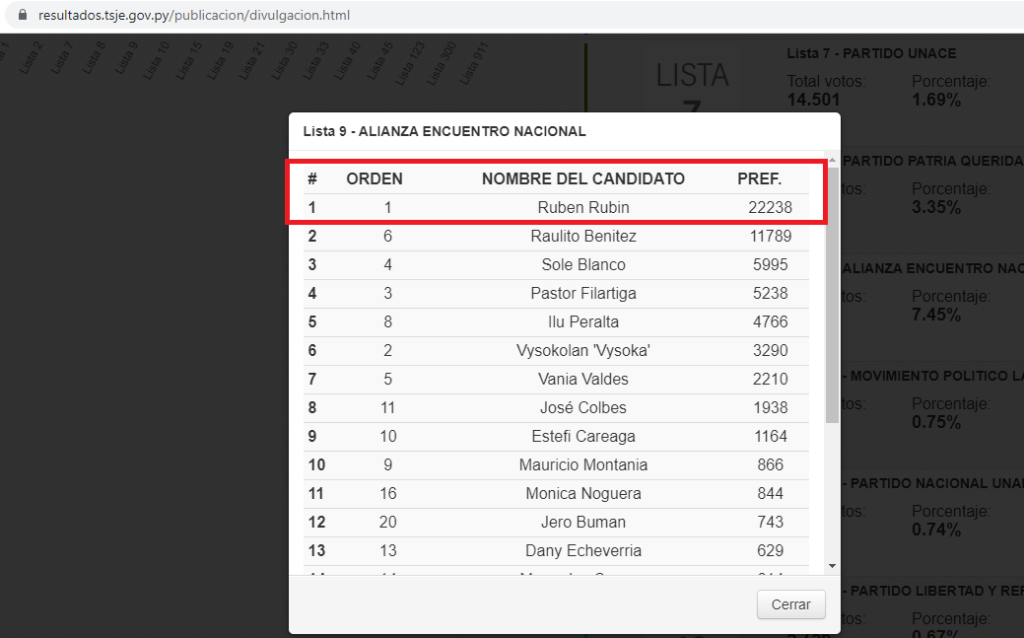Click the modal title Lista 9 - ALIANZA ENCUENTRO NACIONAL
Viewport: 1024px width, 638px height.
click(x=444, y=131)
